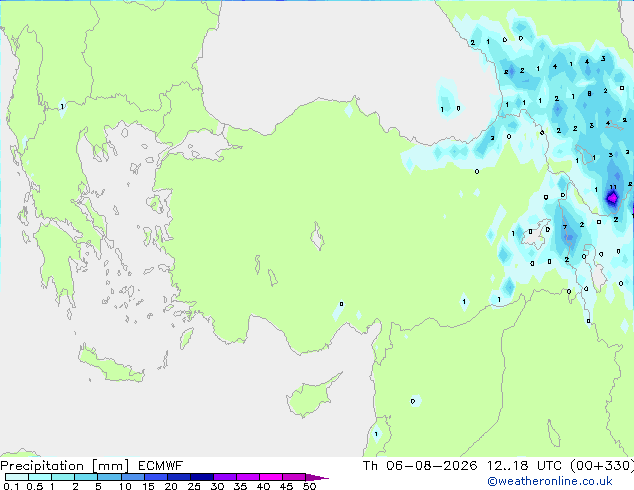Screen dimensions: 634x490
Task: Click the 25 to 30 mm dark blue swatch
Action: [202, 477]
